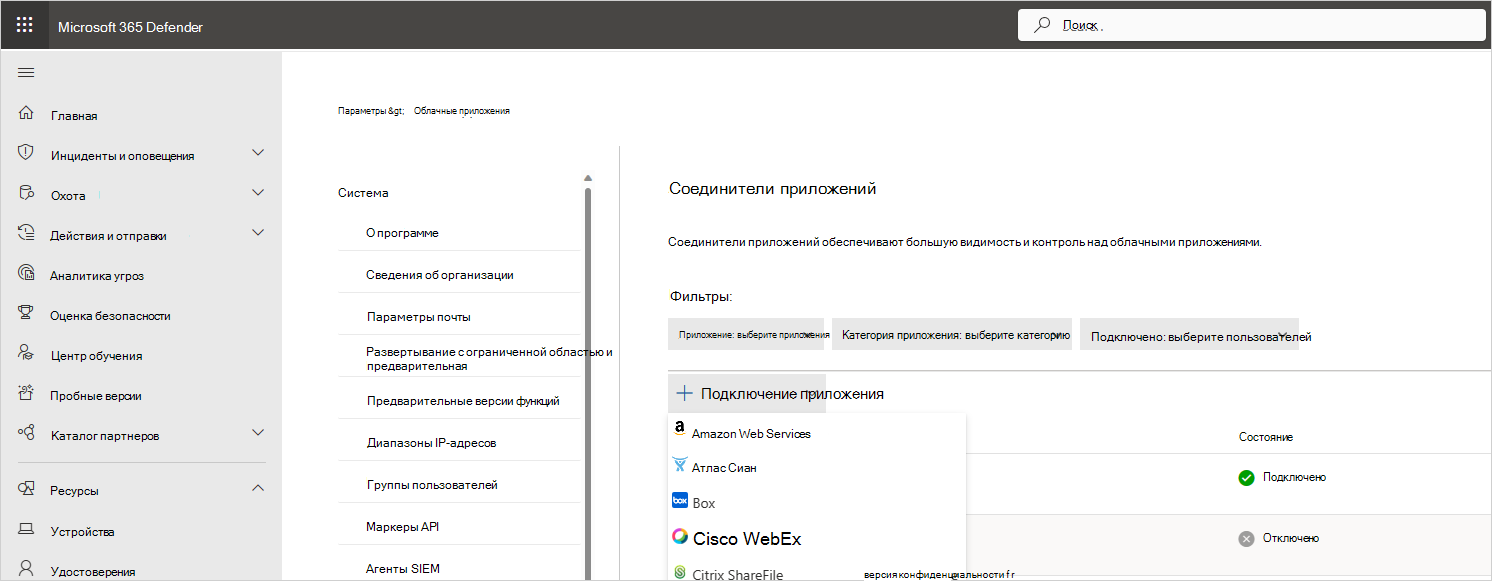The width and height of the screenshot is (1492, 581).
Task: Click the settings list scroll-up arrow
Action: click(588, 178)
